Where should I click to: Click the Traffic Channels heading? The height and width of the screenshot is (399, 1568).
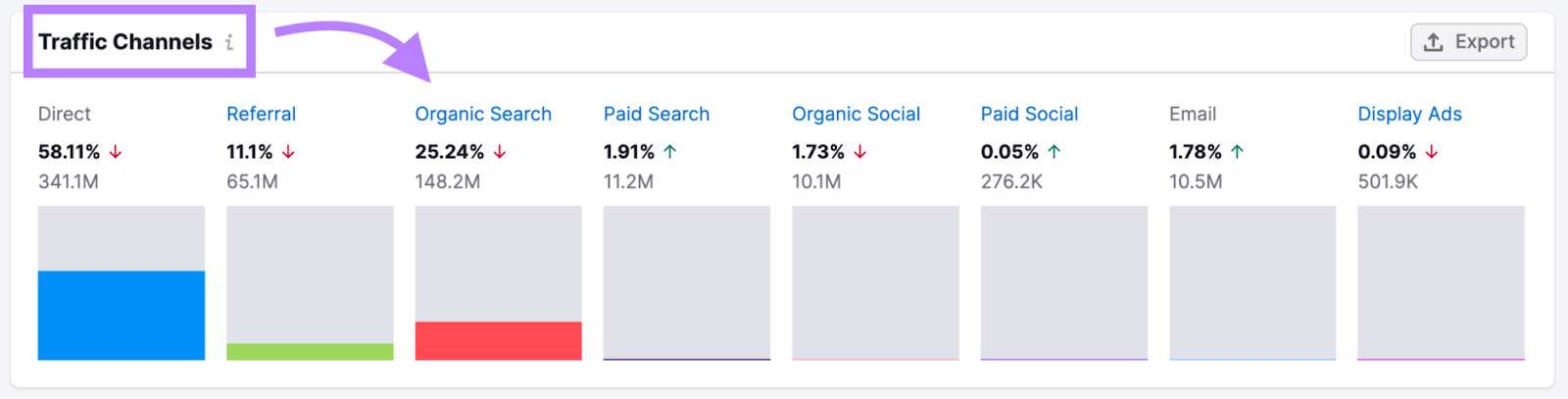pyautogui.click(x=125, y=42)
